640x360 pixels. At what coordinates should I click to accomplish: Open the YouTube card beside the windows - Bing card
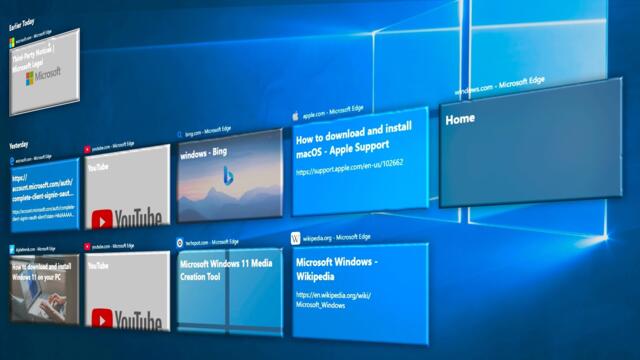[x=127, y=187]
